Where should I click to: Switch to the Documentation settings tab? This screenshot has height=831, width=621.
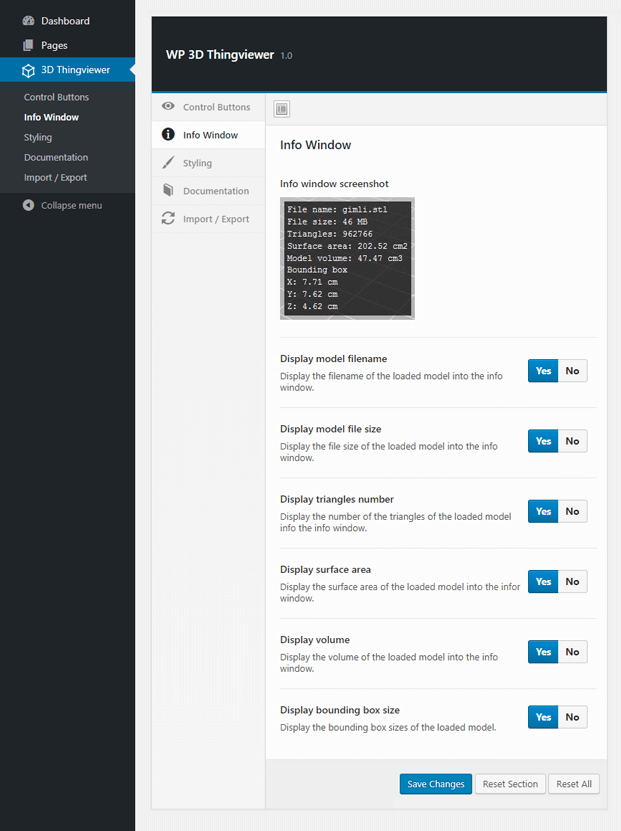point(208,191)
